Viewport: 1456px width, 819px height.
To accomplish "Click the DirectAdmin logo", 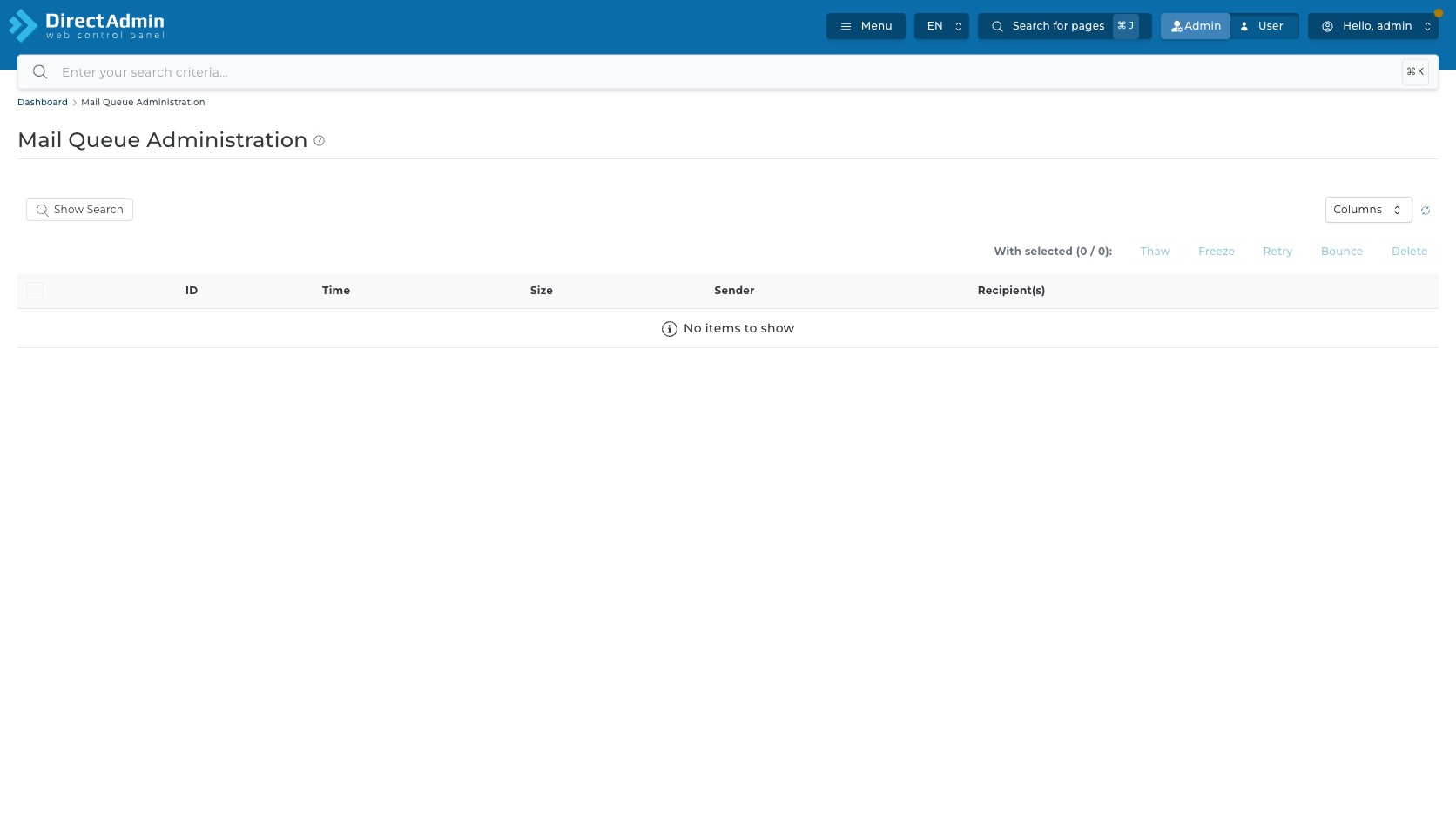I will (86, 26).
